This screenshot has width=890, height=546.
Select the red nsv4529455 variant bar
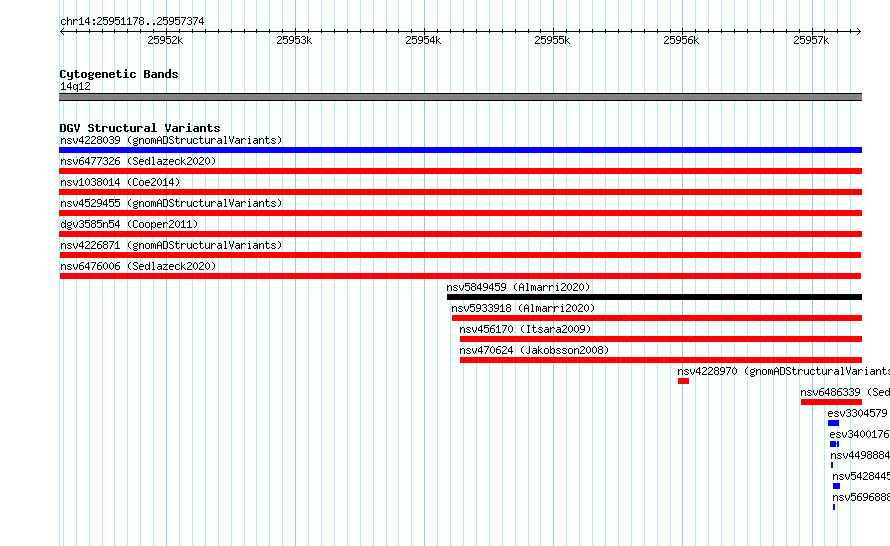[460, 213]
